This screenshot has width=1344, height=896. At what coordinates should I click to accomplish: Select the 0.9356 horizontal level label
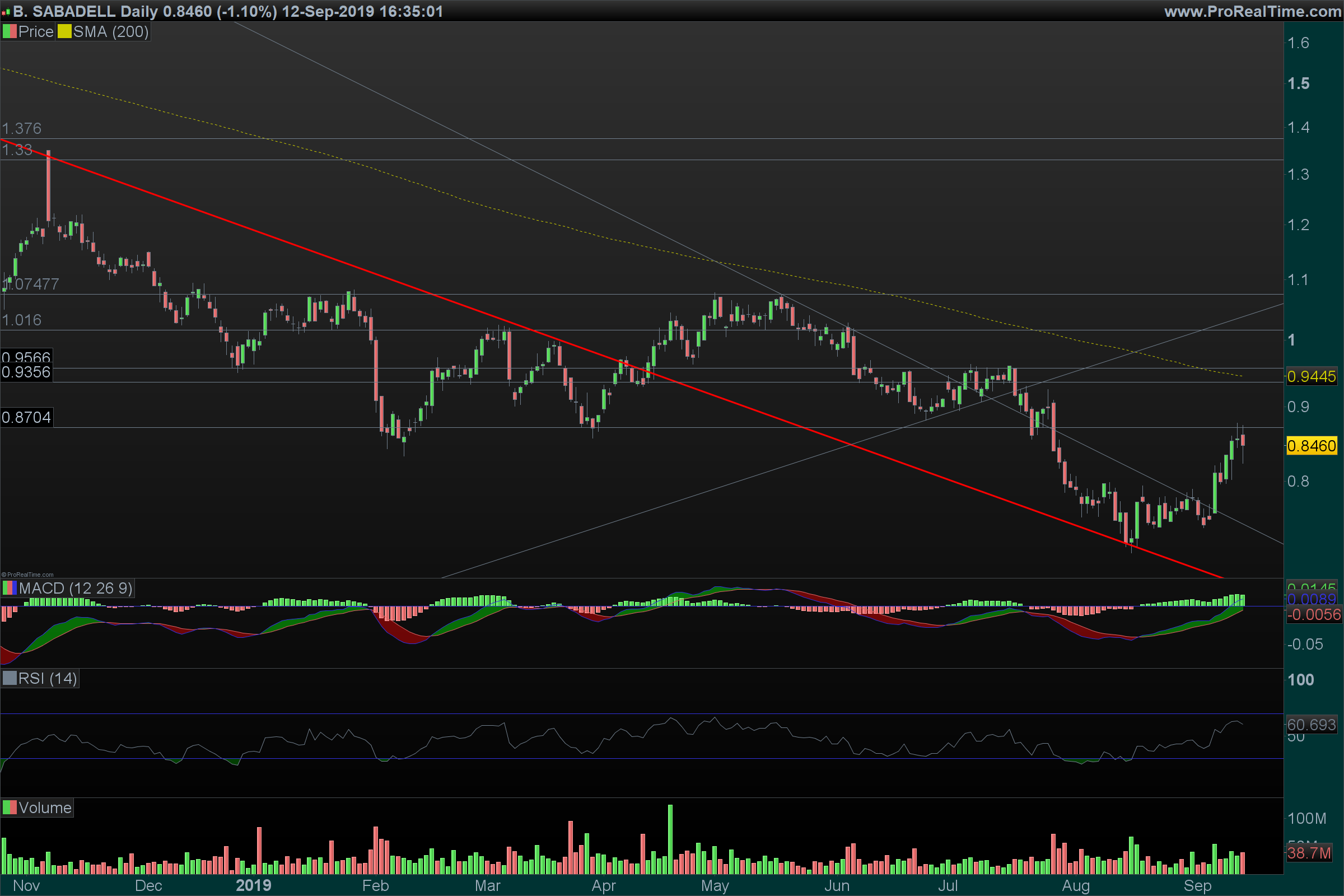[x=26, y=372]
